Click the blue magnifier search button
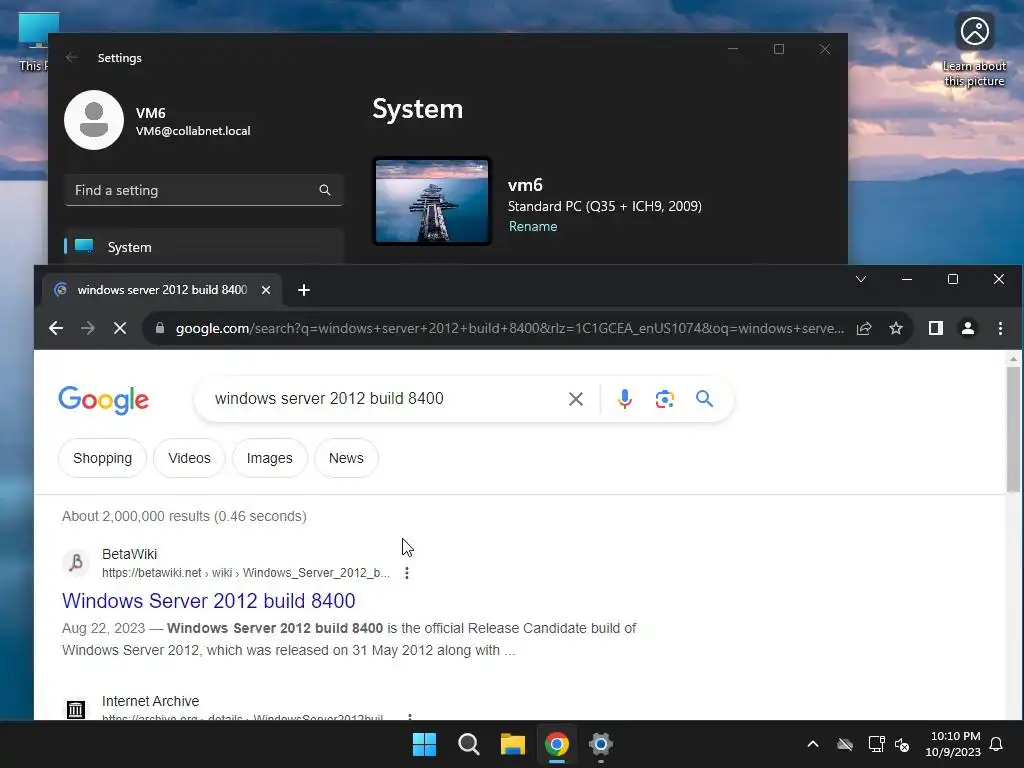The height and width of the screenshot is (768, 1024). (x=704, y=398)
